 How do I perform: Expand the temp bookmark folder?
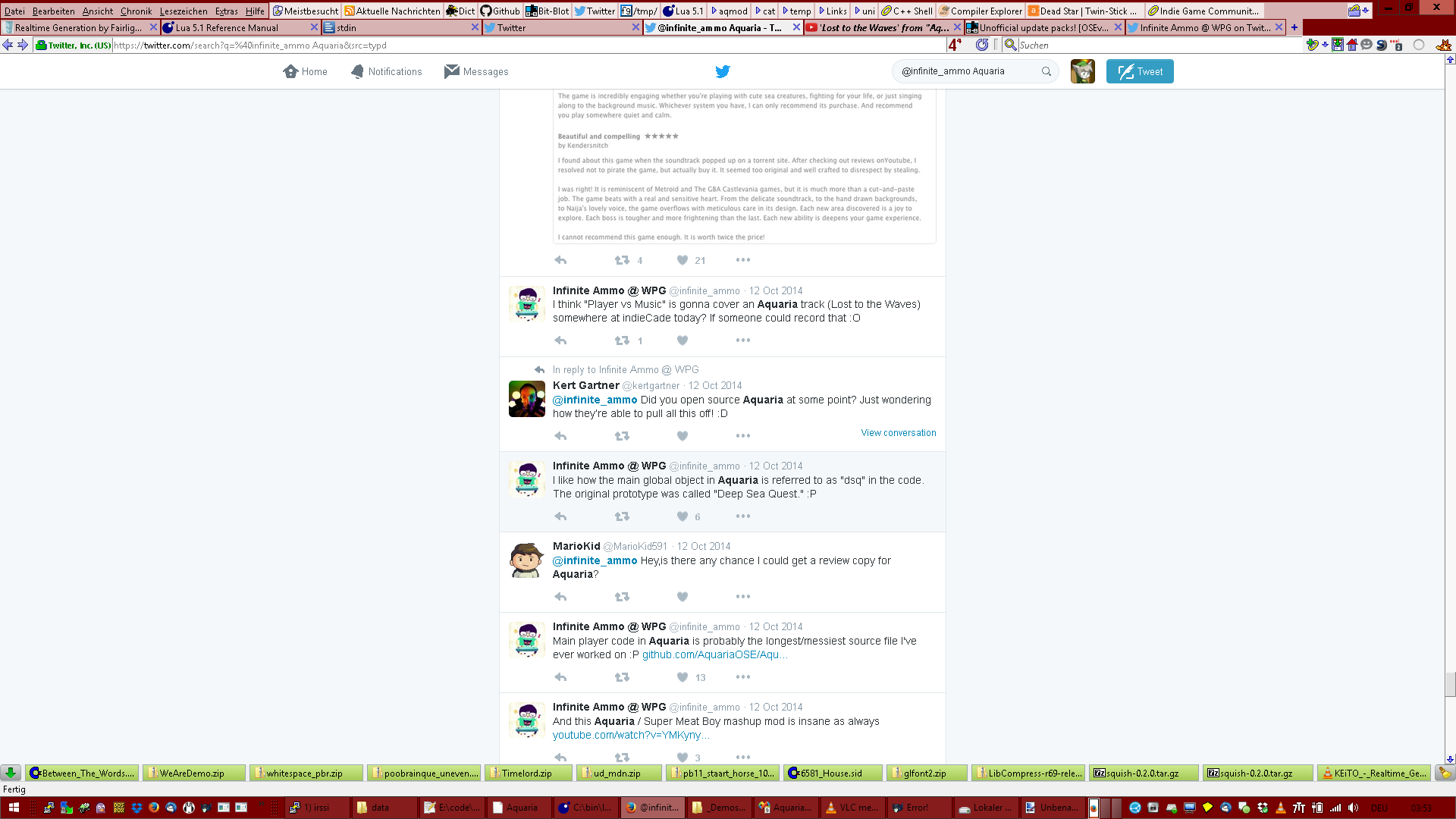(x=796, y=11)
